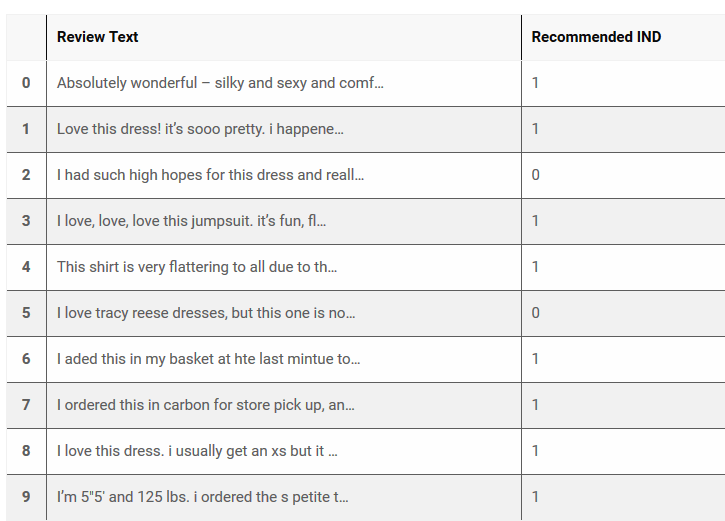The width and height of the screenshot is (725, 521).
Task: Click Recommended IND value 0 in row 5
Action: point(536,313)
